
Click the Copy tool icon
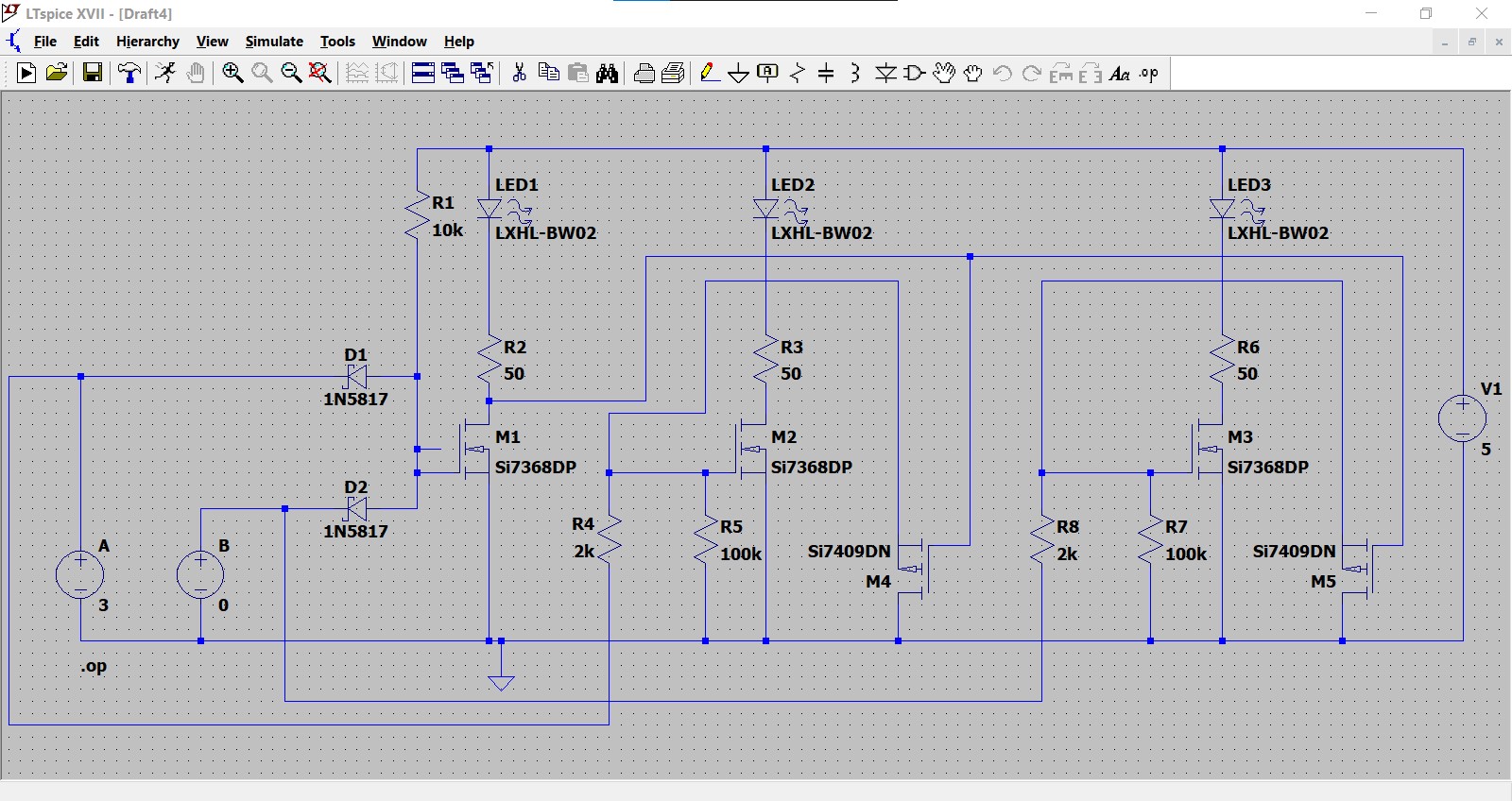click(548, 73)
